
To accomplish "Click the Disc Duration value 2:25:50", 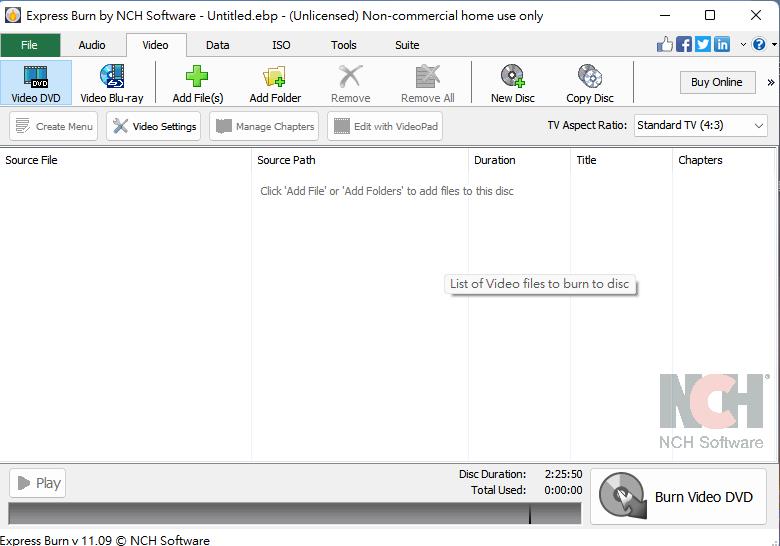I will 563,474.
